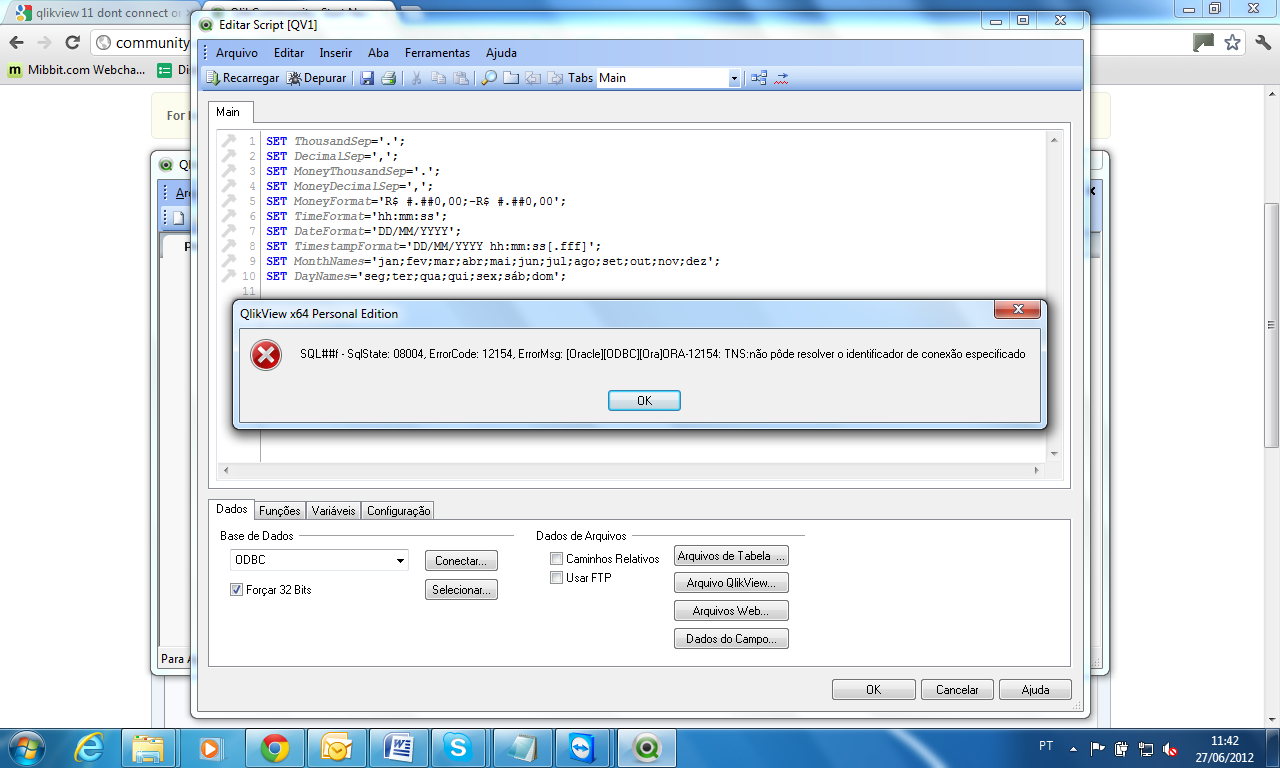Cut selection with the scissors icon
The width and height of the screenshot is (1280, 768).
click(x=416, y=78)
